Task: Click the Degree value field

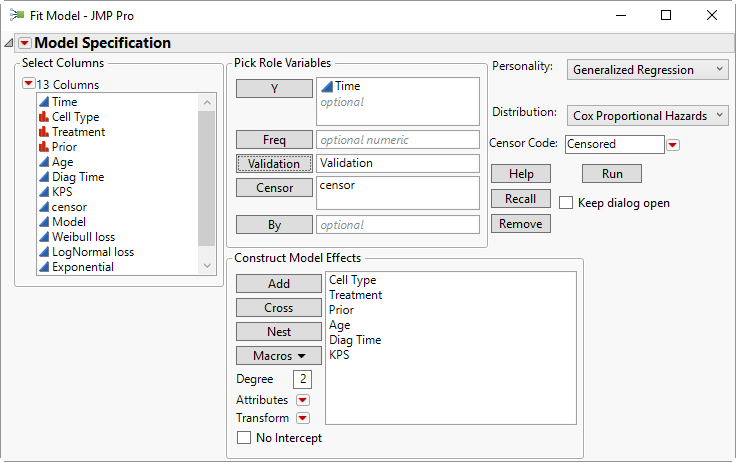Action: click(x=303, y=379)
